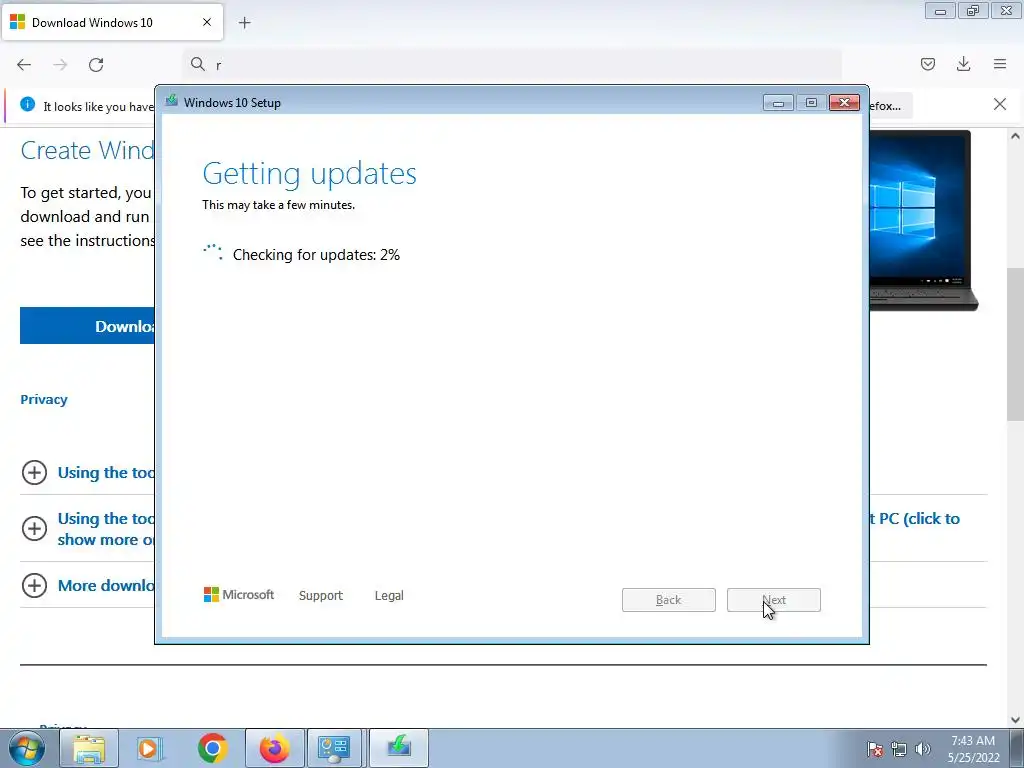Click Support link in Windows 10 Setup
The width and height of the screenshot is (1024, 768).
tap(321, 596)
